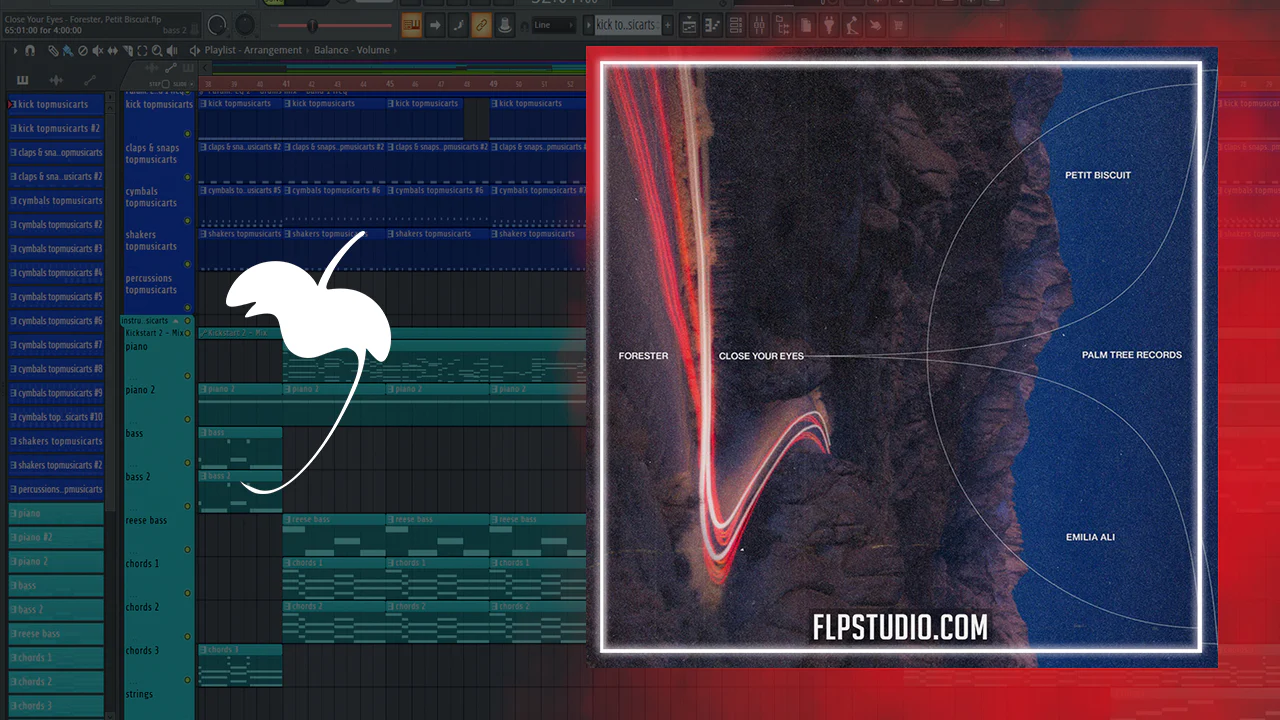Mute the kick topmusicarts track

coord(187,133)
